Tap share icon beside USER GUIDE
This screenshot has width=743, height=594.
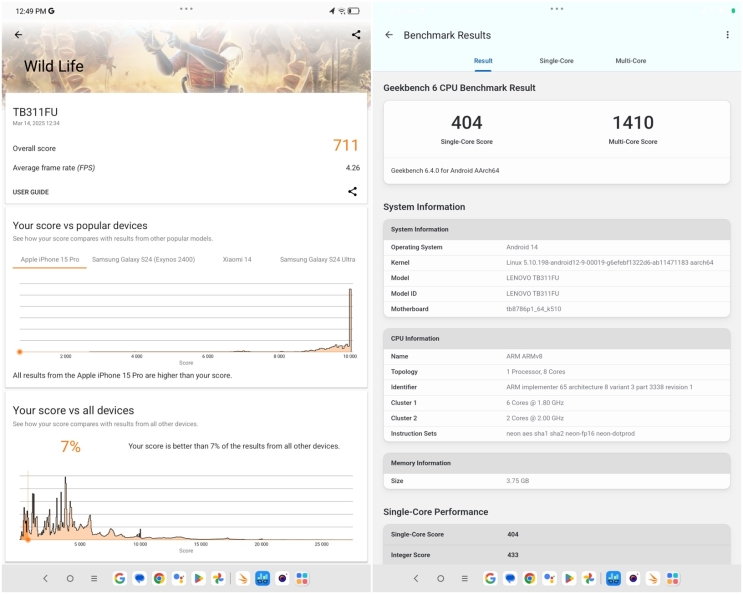point(352,192)
